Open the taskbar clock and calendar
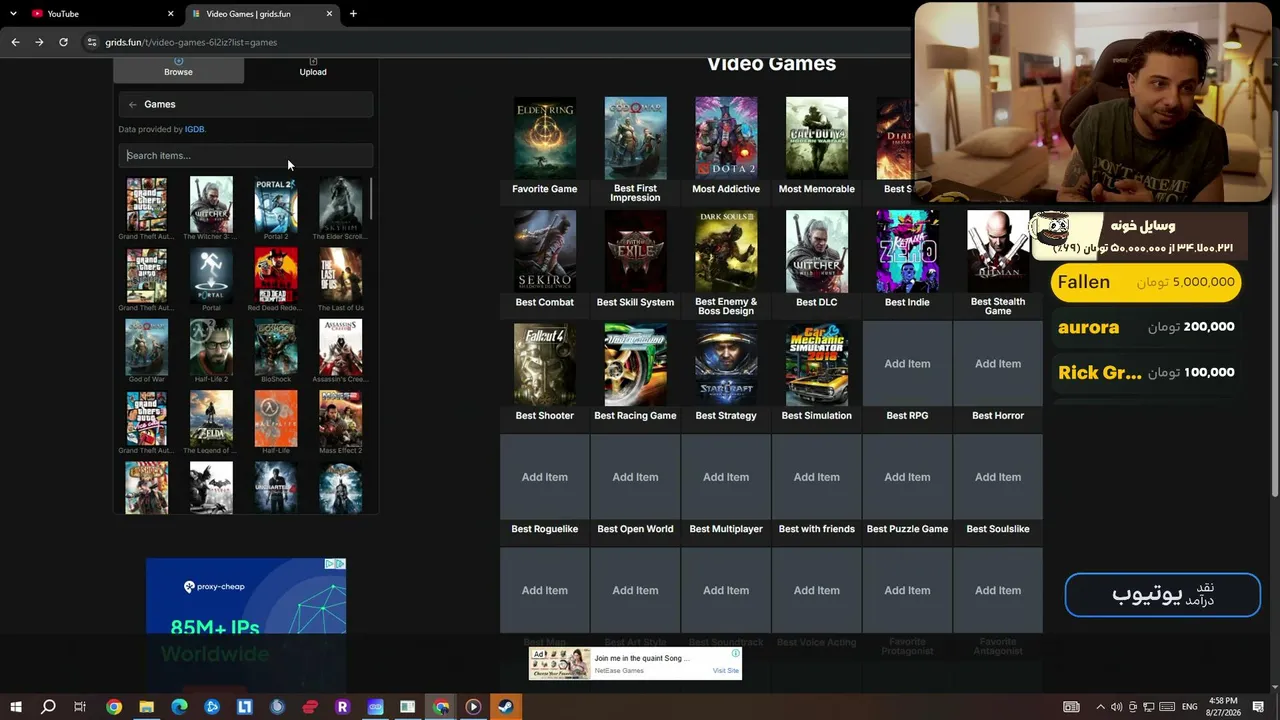 tap(1223, 707)
